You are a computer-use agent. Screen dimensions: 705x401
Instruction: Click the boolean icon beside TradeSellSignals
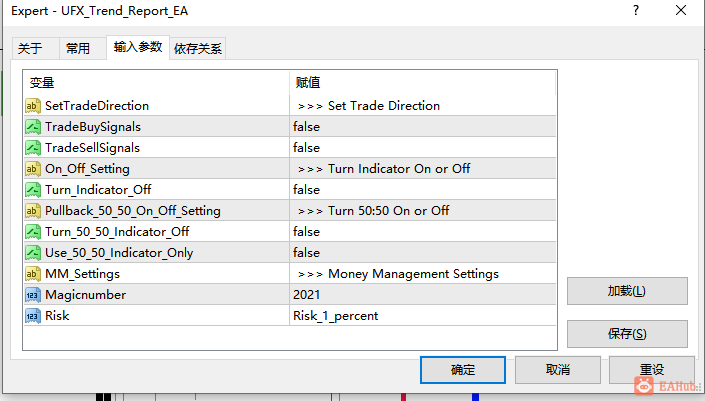click(x=33, y=148)
